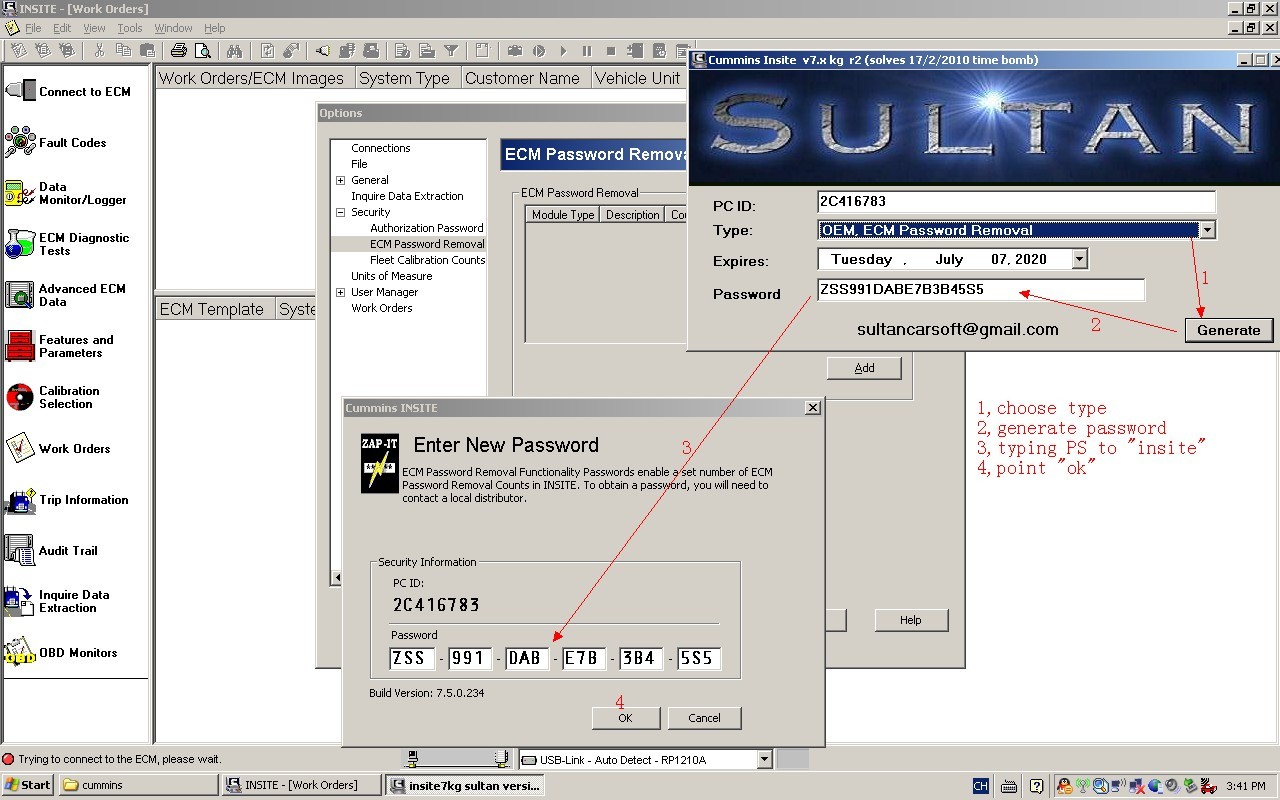Viewport: 1280px width, 800px height.
Task: Open Features and Parameters icon
Action: pos(20,346)
